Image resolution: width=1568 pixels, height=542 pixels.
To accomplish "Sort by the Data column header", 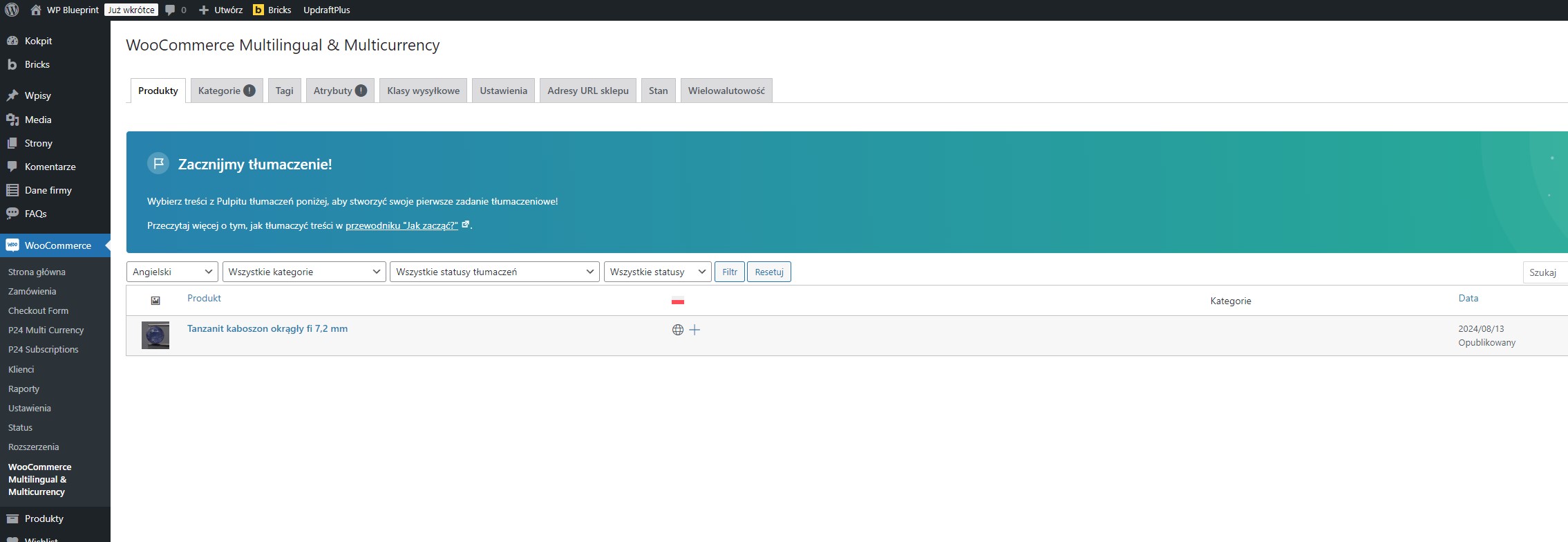I will tap(1468, 298).
